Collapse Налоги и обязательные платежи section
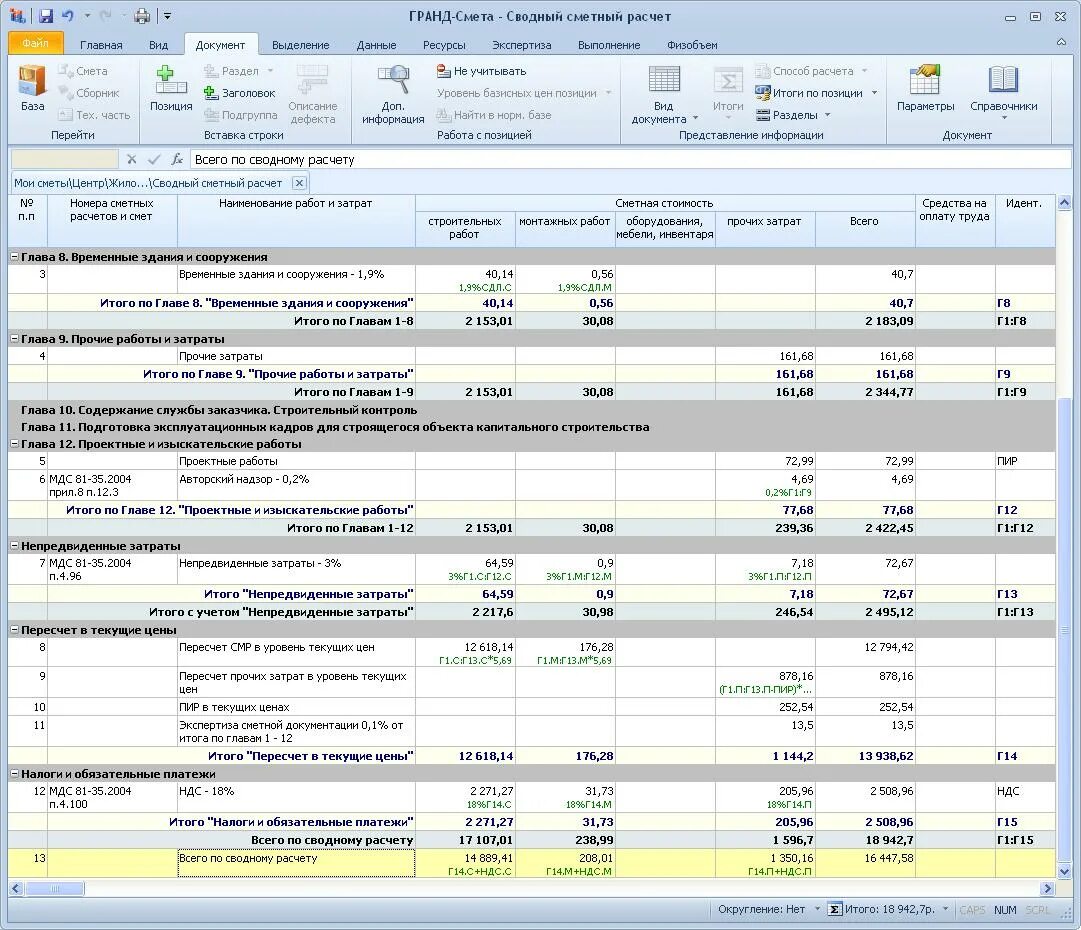 point(14,774)
